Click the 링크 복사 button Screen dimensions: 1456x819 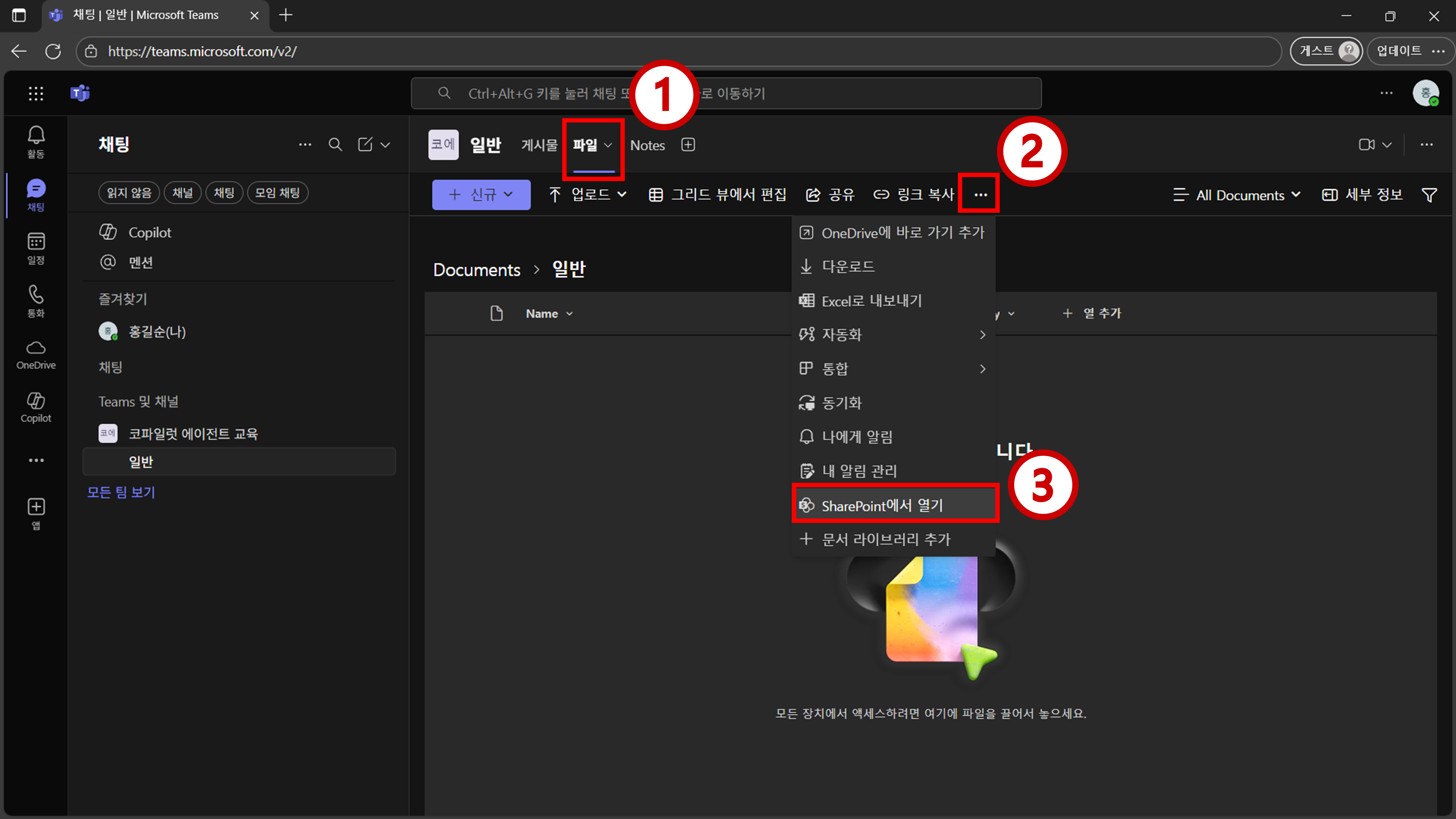tap(914, 195)
